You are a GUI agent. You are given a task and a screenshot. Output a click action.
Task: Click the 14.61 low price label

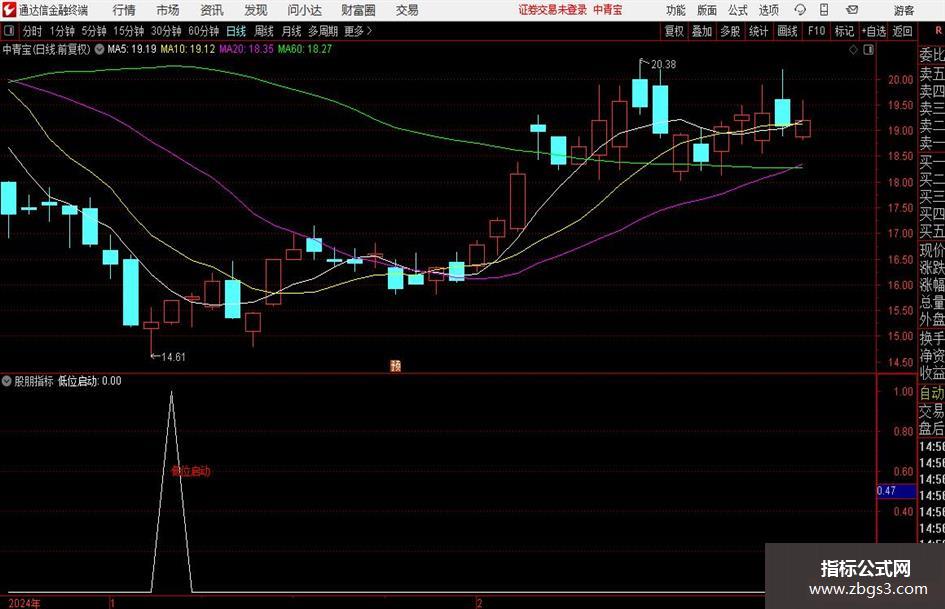point(174,357)
